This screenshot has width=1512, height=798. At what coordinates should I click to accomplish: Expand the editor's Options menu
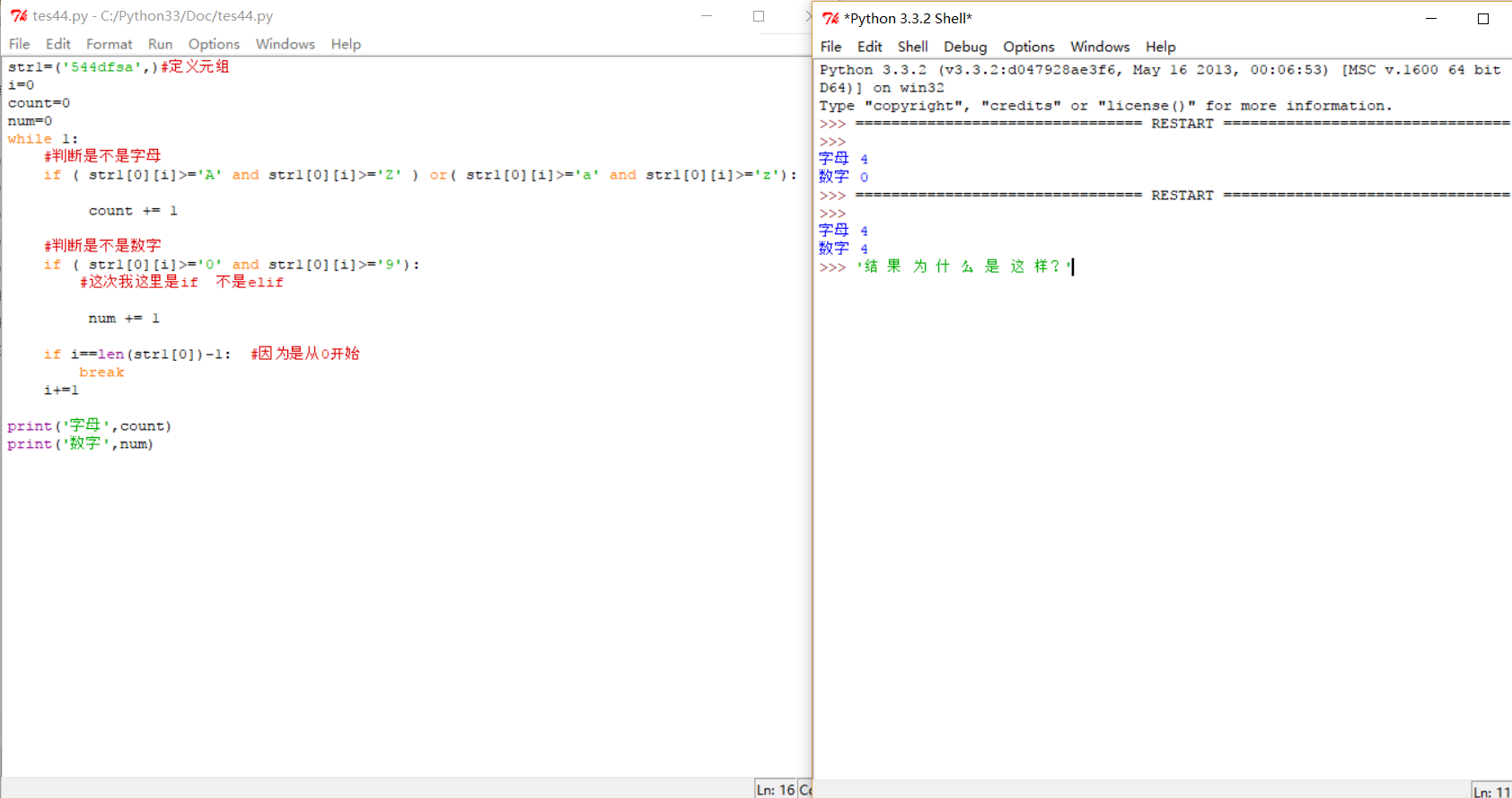pos(214,44)
